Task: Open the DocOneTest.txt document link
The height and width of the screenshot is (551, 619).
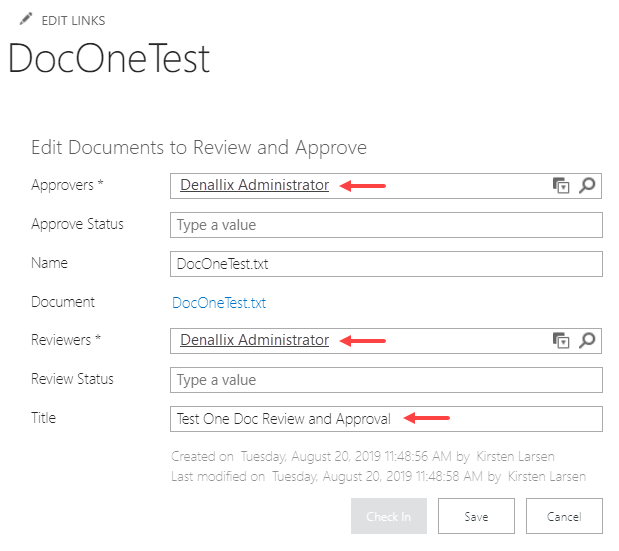Action: [219, 303]
